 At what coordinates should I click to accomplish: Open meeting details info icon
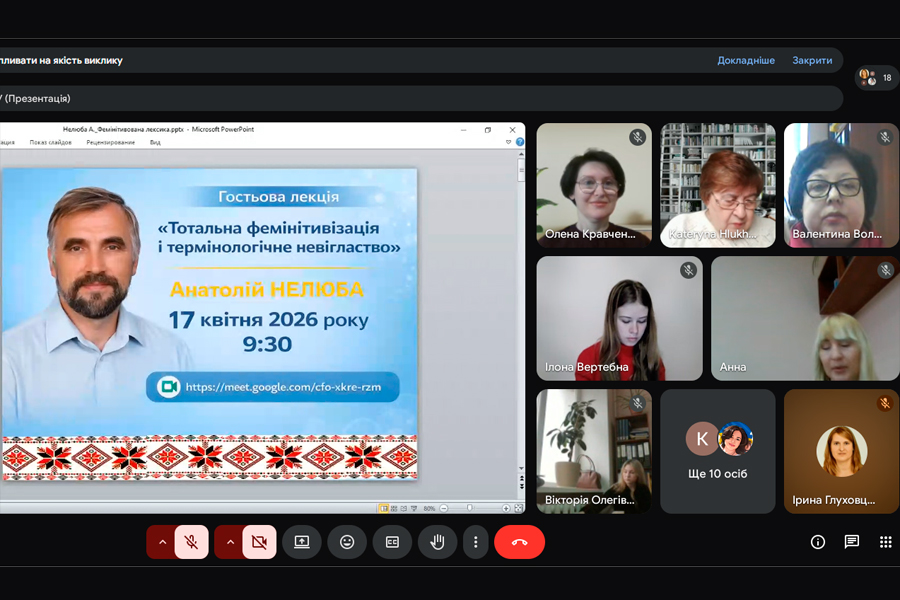pyautogui.click(x=818, y=542)
